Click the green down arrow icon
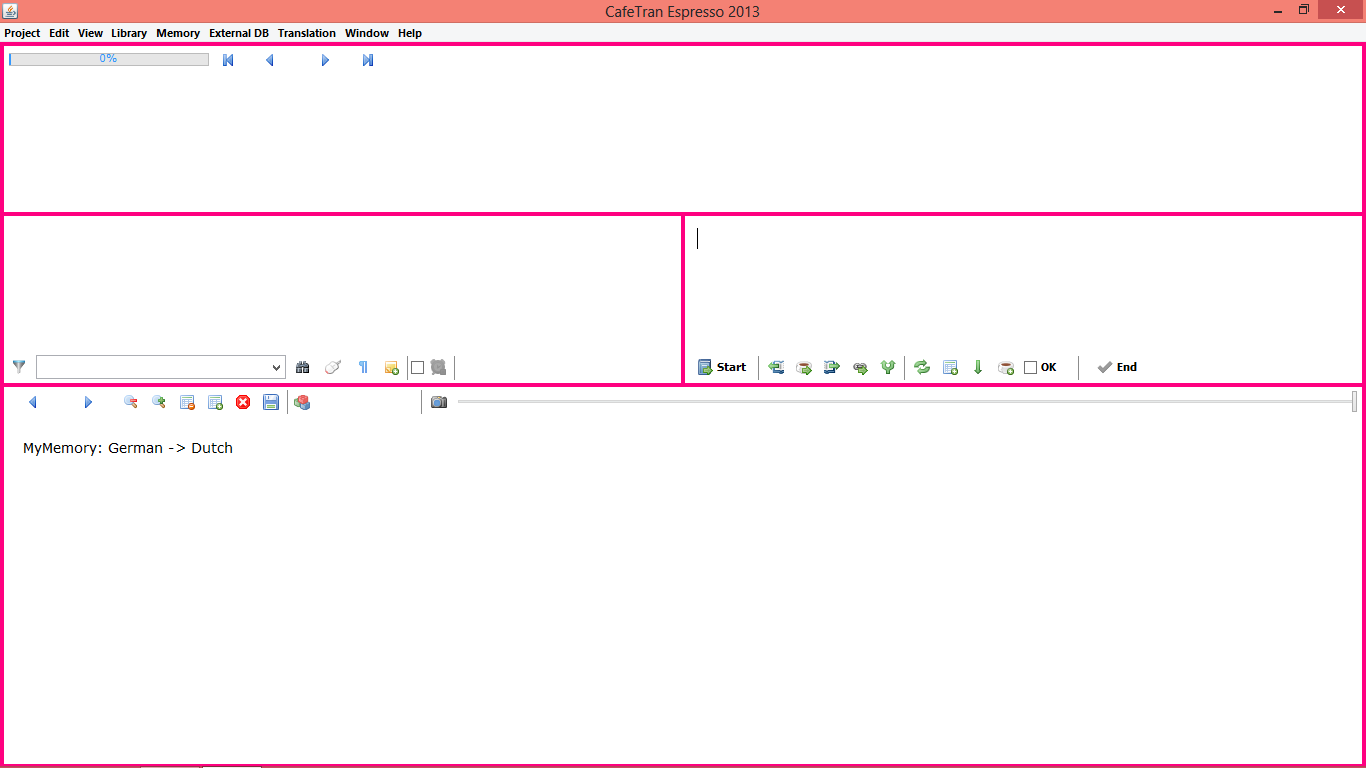 tap(978, 367)
